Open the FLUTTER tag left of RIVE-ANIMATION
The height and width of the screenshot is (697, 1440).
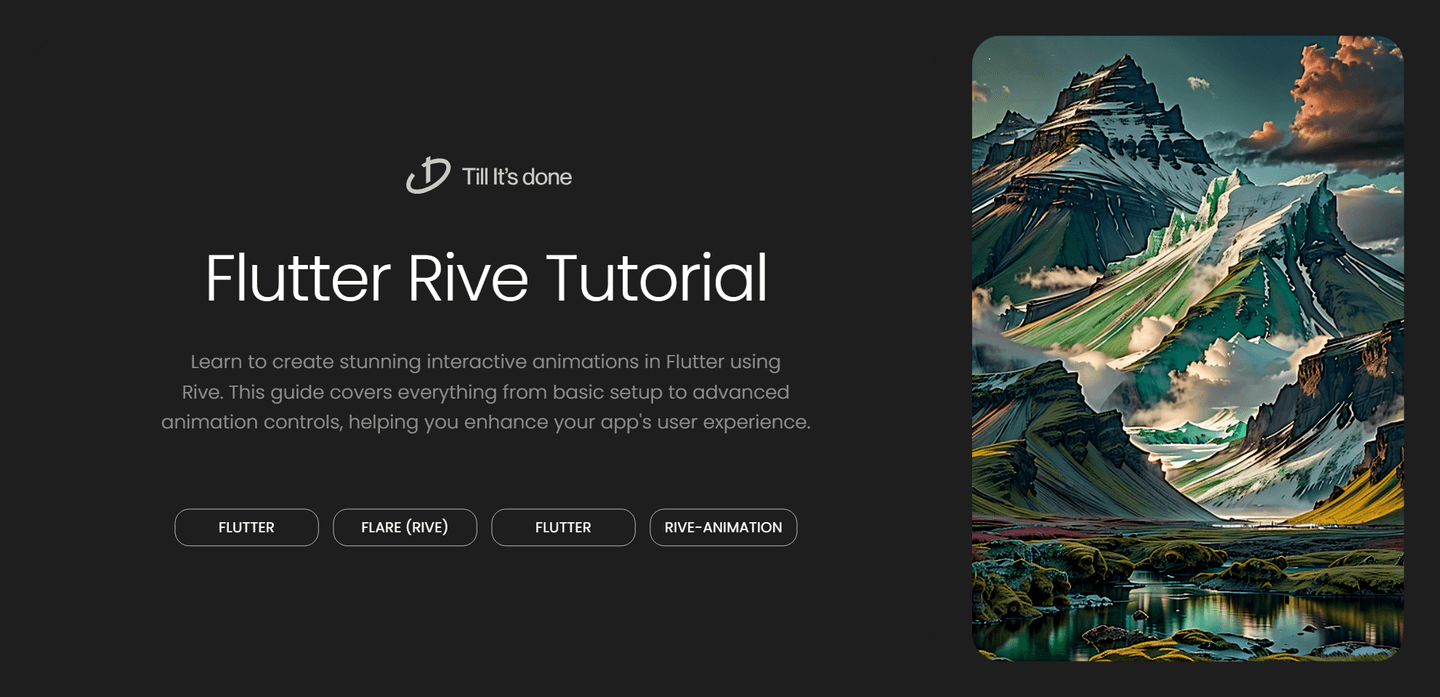(563, 527)
